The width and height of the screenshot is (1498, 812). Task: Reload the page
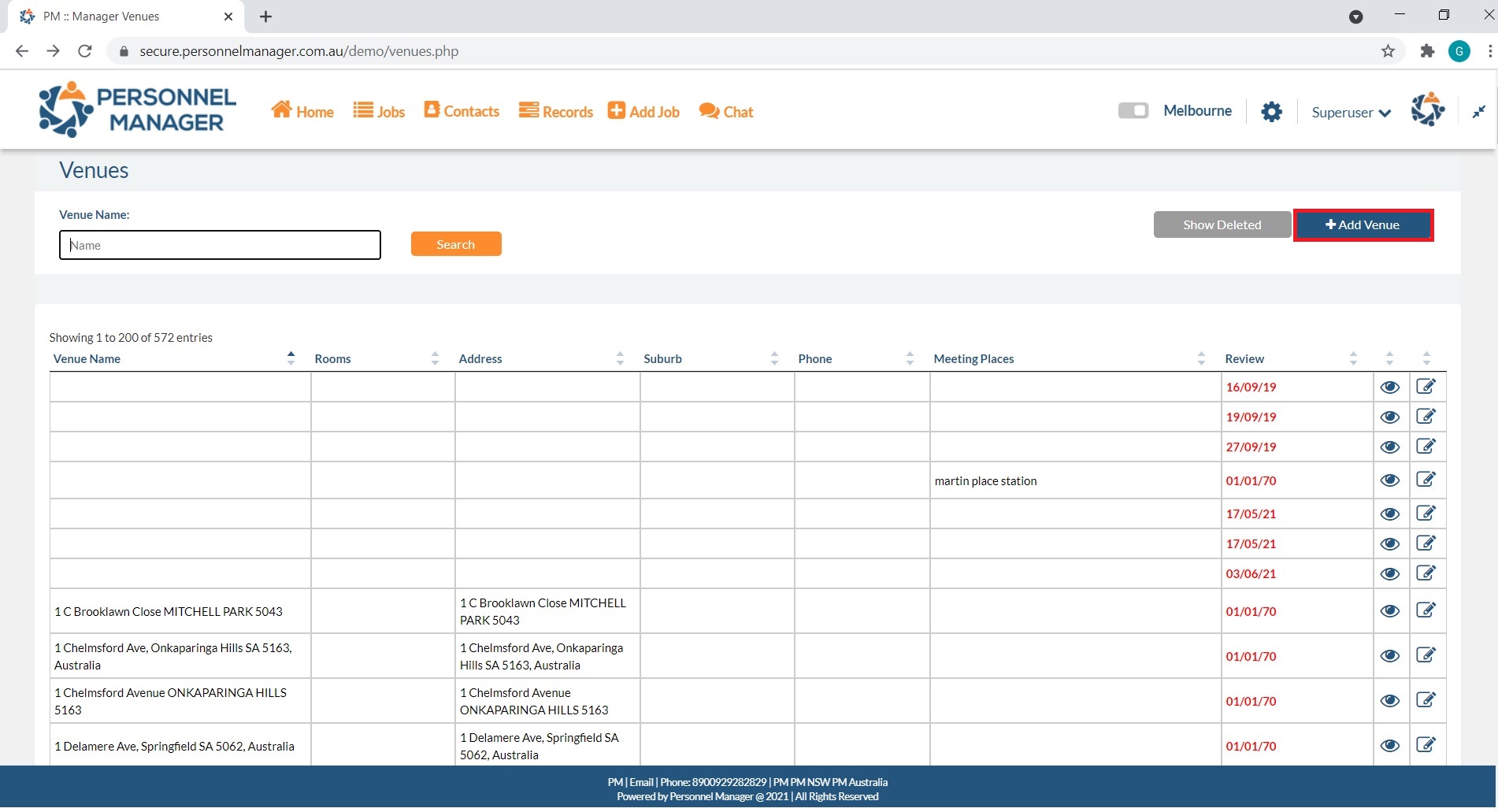85,51
